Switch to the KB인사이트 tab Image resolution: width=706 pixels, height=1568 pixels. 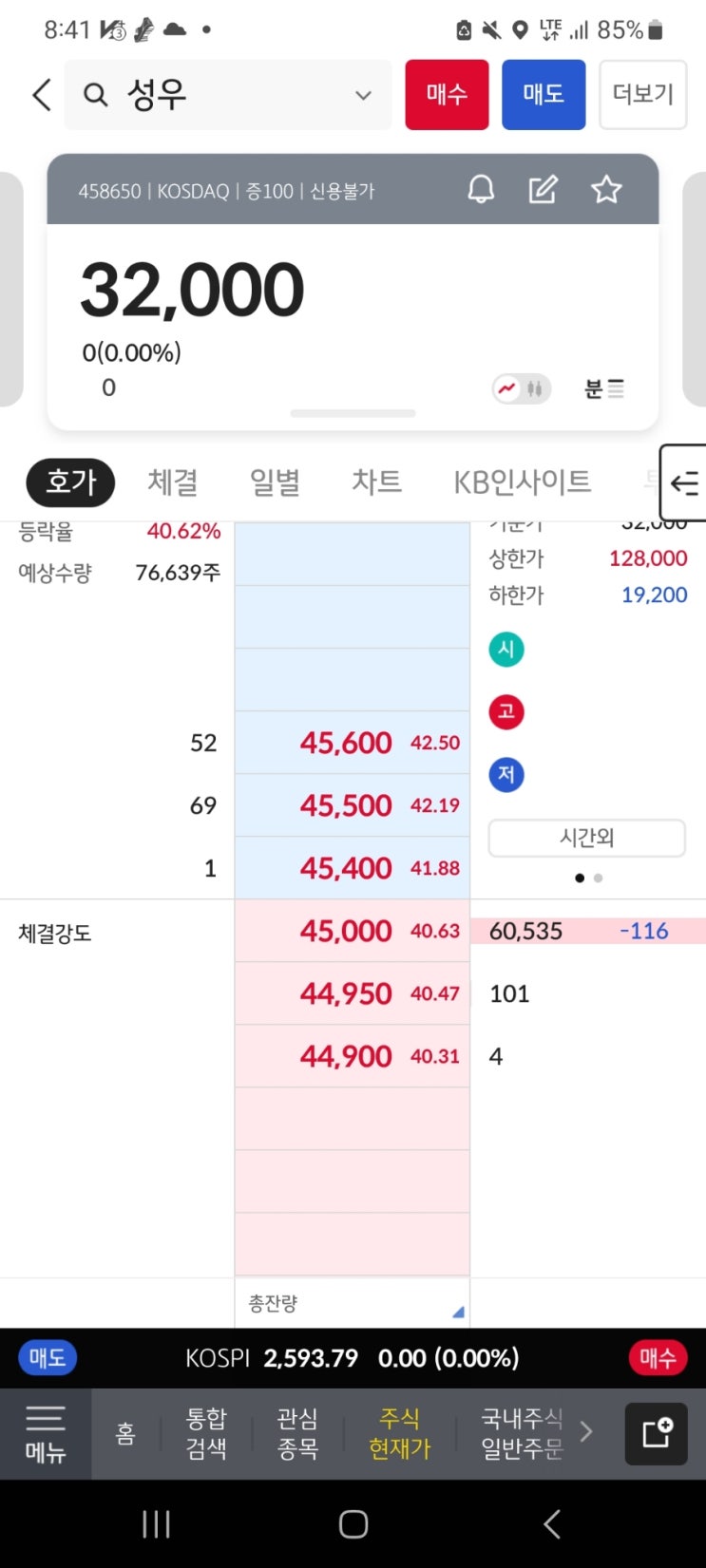[522, 482]
